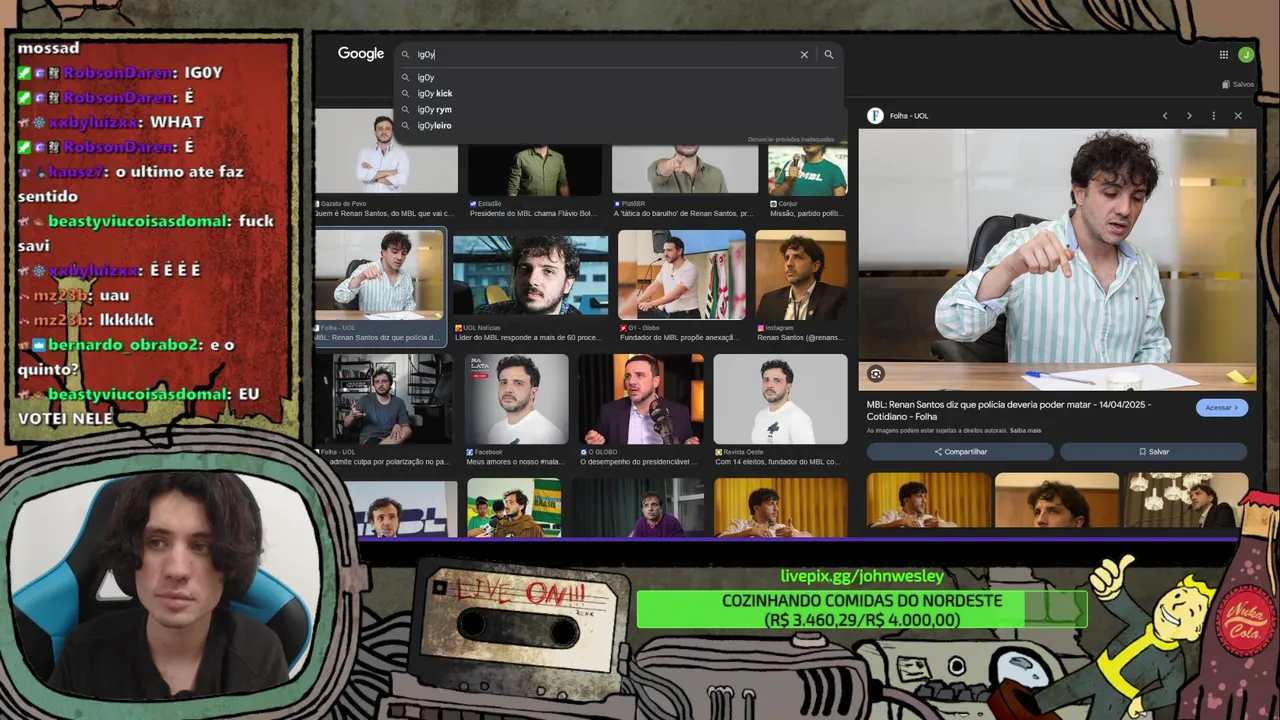
Task: Open the Google apps grid
Action: (1223, 55)
